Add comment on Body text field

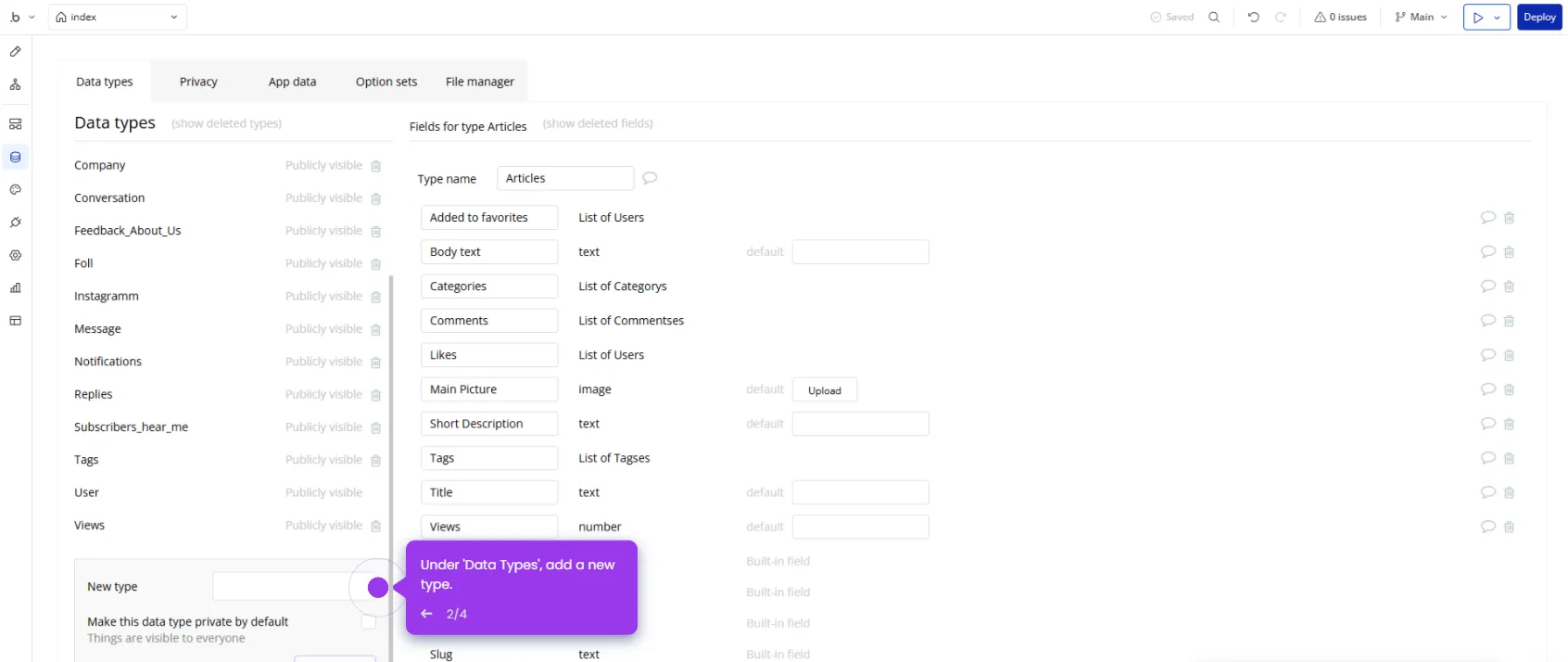(1488, 251)
